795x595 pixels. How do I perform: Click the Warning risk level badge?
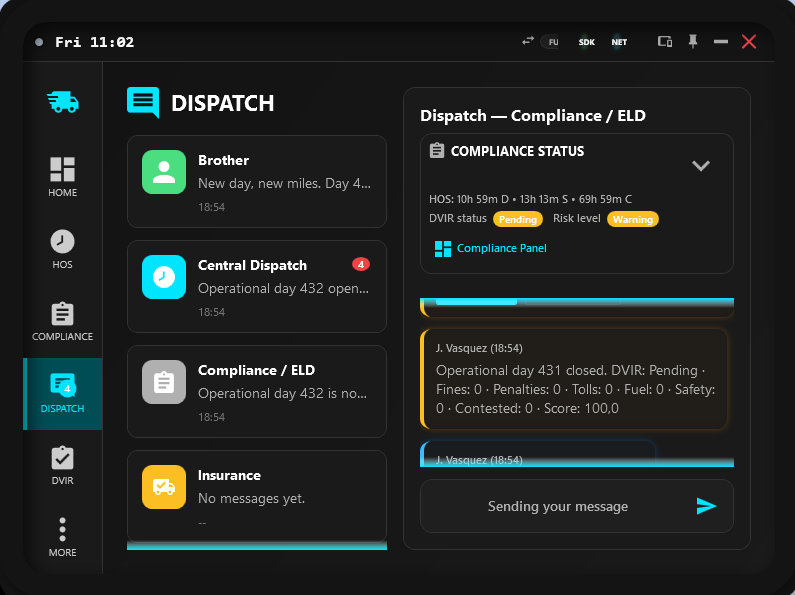(633, 219)
